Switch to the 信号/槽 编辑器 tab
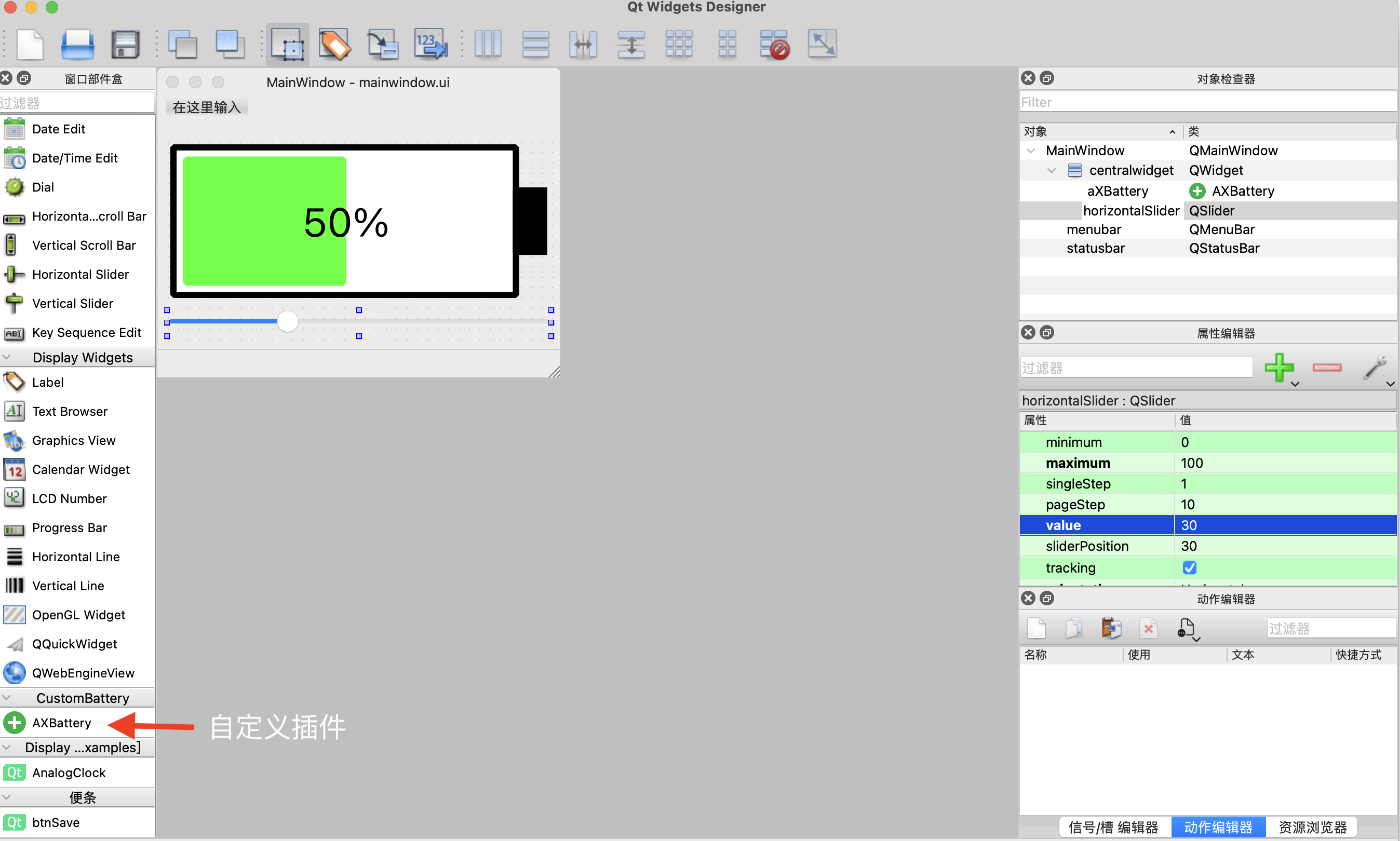Screen dimensions: 1400x841 pyautogui.click(x=1113, y=827)
